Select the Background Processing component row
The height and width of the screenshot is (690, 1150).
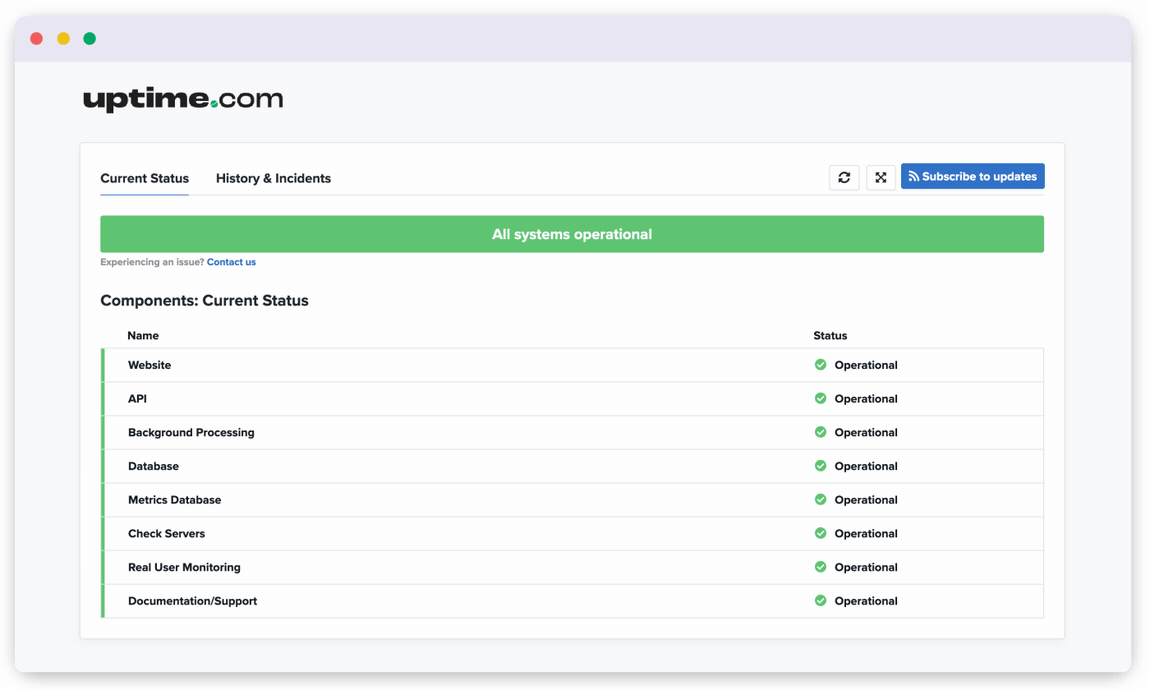(x=572, y=433)
